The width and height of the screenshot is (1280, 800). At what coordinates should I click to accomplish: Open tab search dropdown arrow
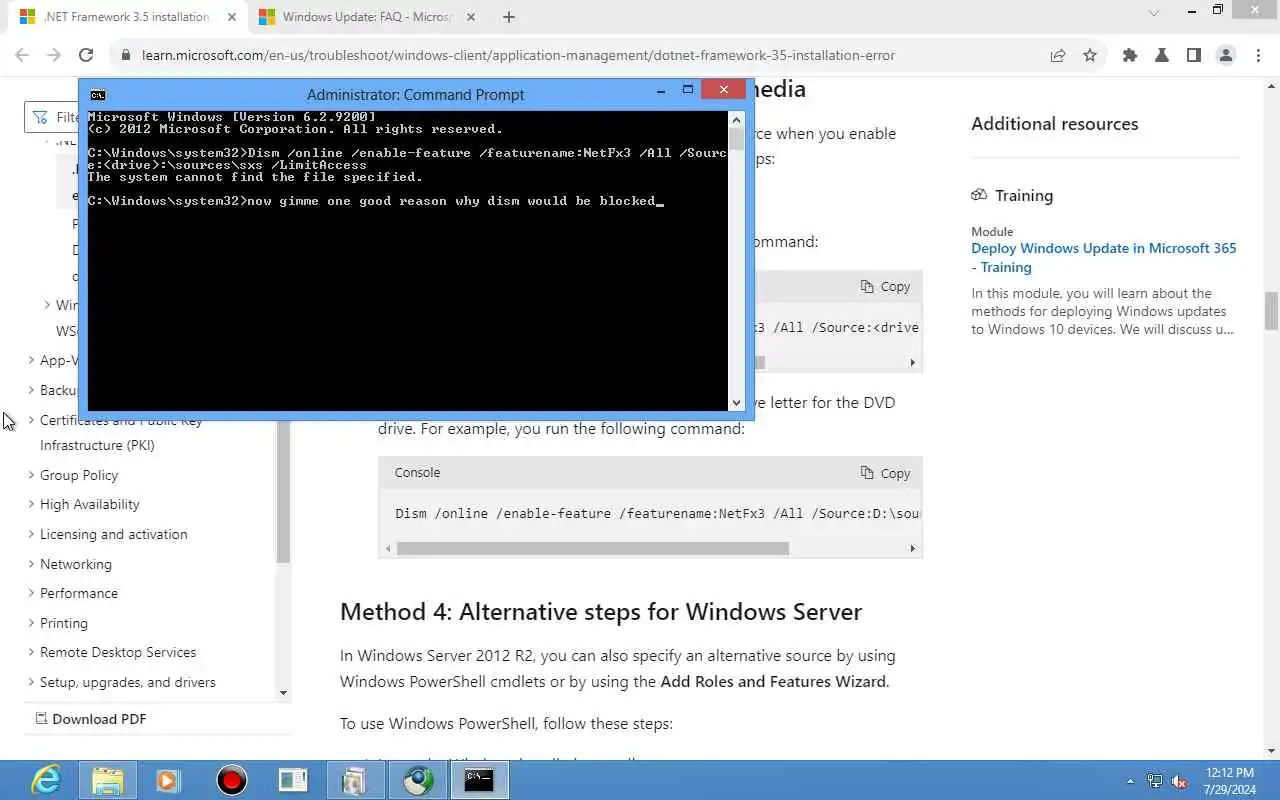(1153, 13)
